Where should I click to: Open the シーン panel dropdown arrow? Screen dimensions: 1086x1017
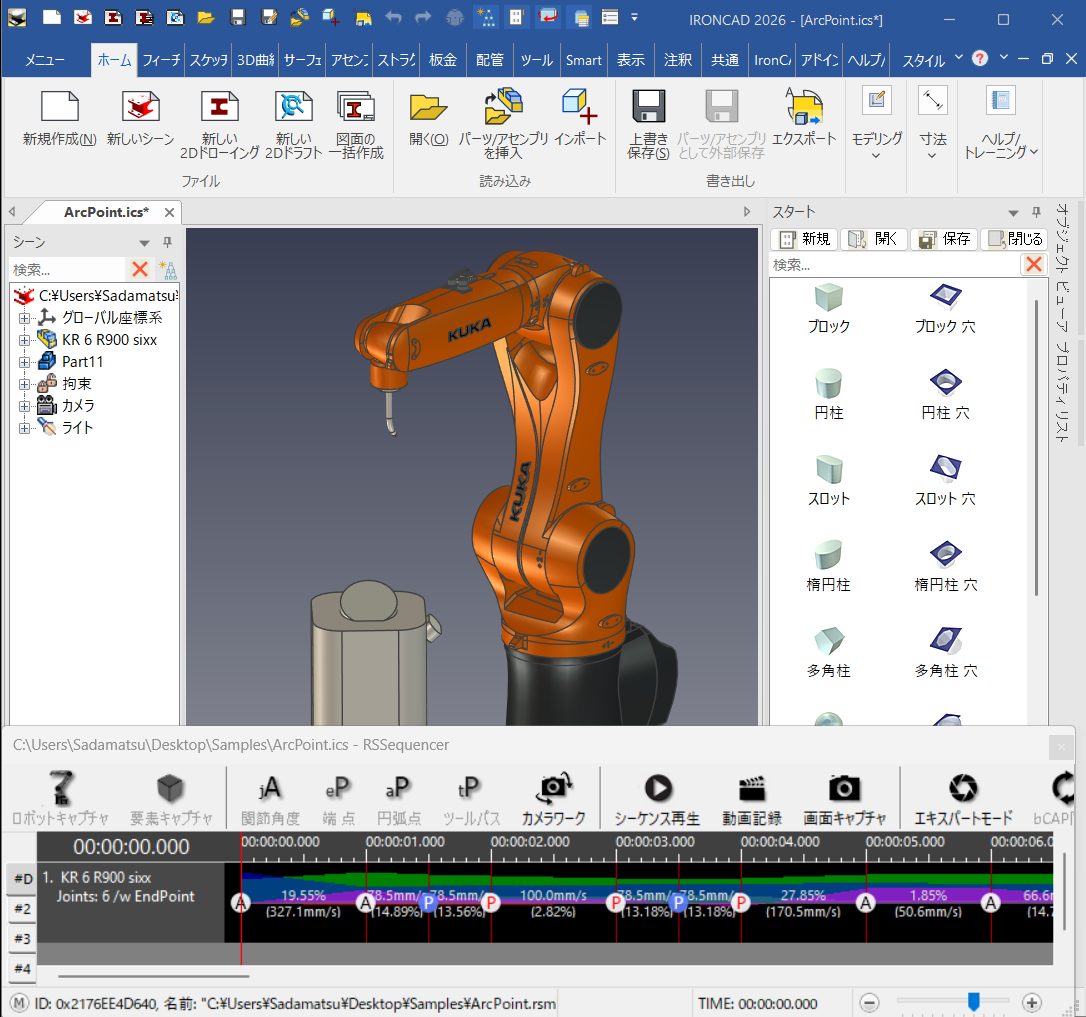144,242
